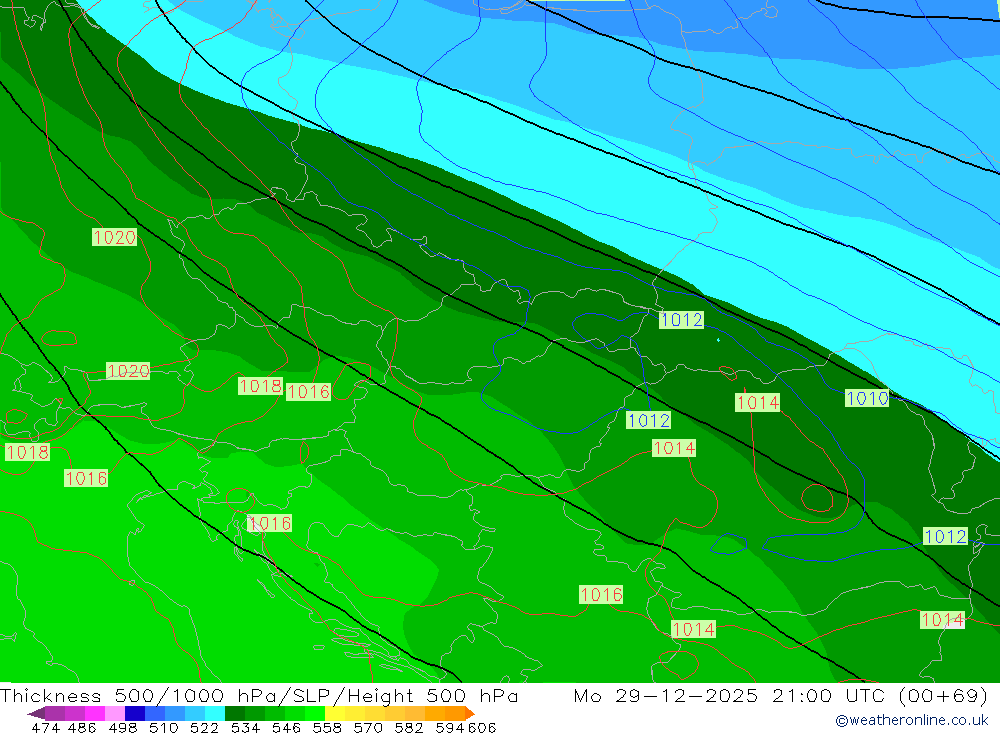Click the legend value 582
Viewport: 1000px width, 733px height.
(408, 727)
